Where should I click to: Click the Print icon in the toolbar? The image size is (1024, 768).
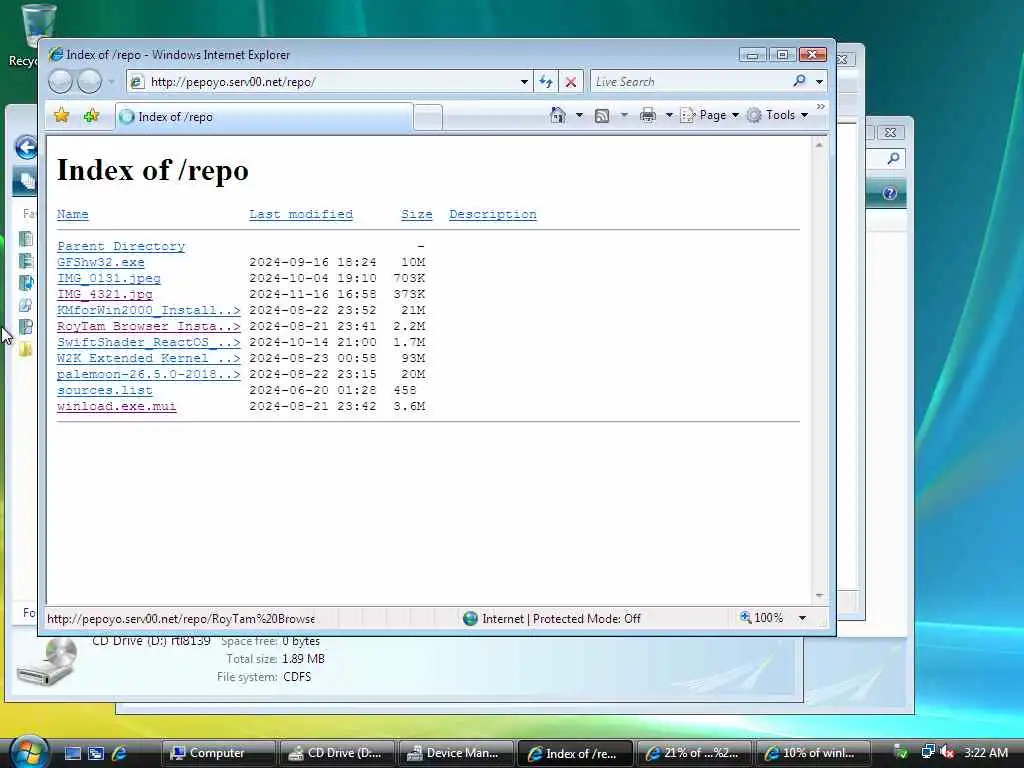pos(648,116)
